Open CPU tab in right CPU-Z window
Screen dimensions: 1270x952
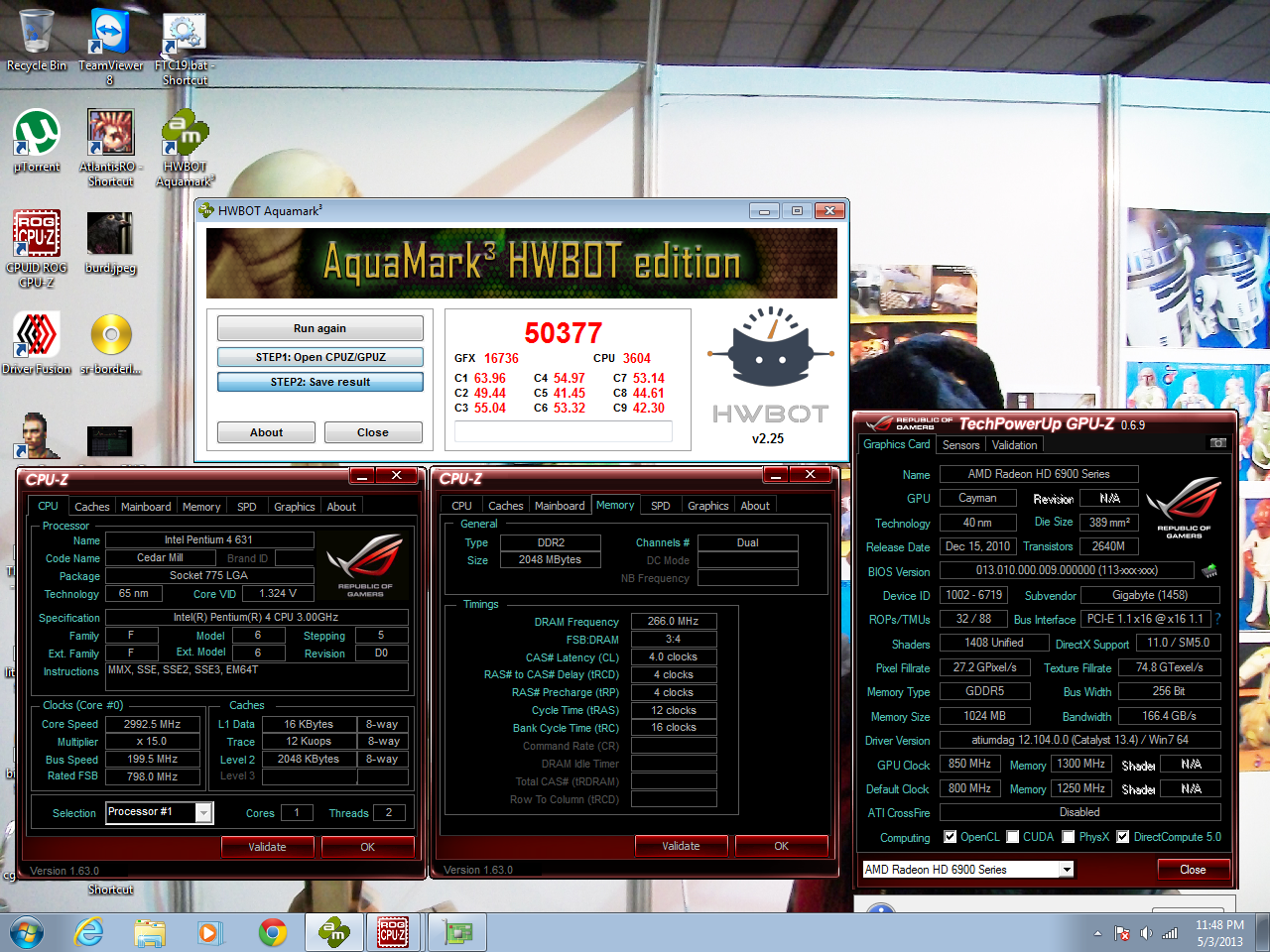tap(462, 506)
